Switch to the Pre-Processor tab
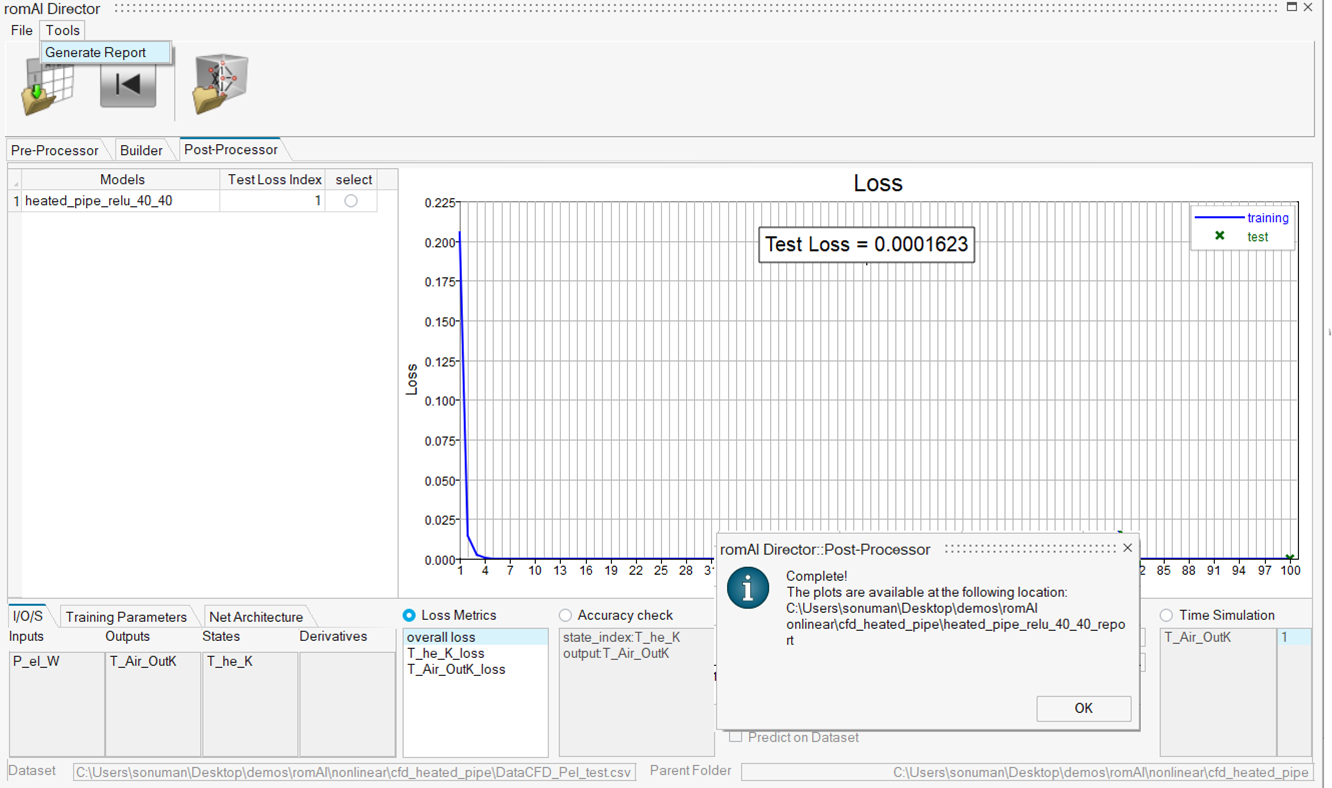 (x=55, y=150)
